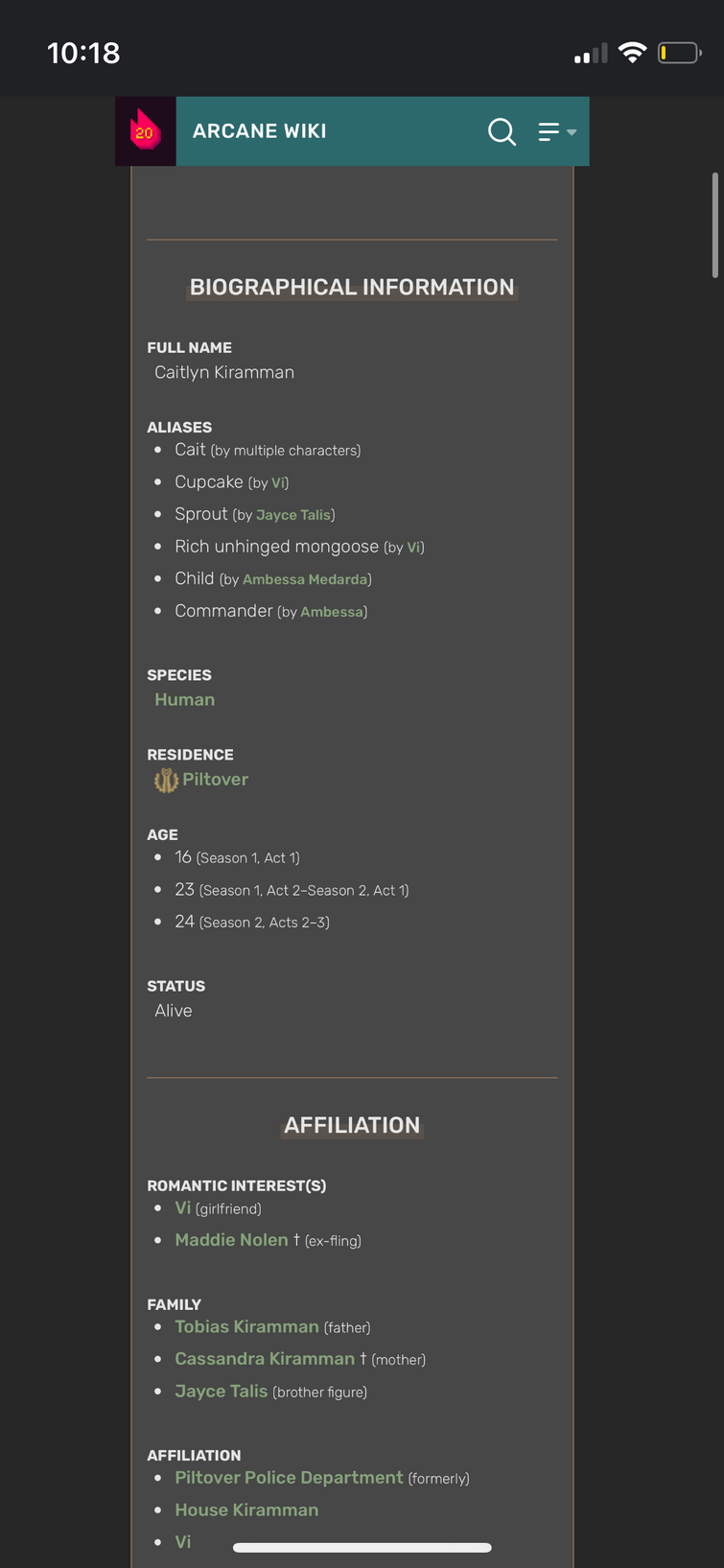Viewport: 724px width, 1568px height.
Task: Click the Ambessa link beside Commander
Action: [332, 612]
